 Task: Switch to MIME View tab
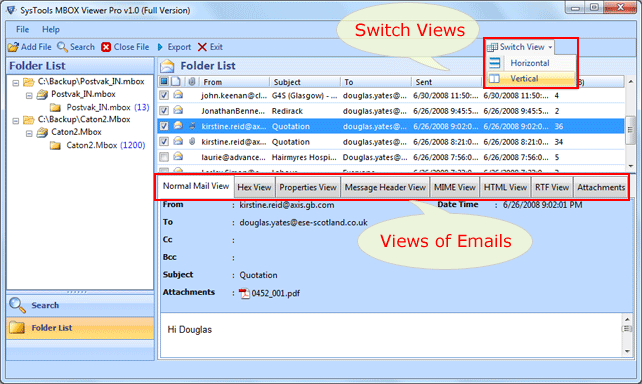[455, 187]
